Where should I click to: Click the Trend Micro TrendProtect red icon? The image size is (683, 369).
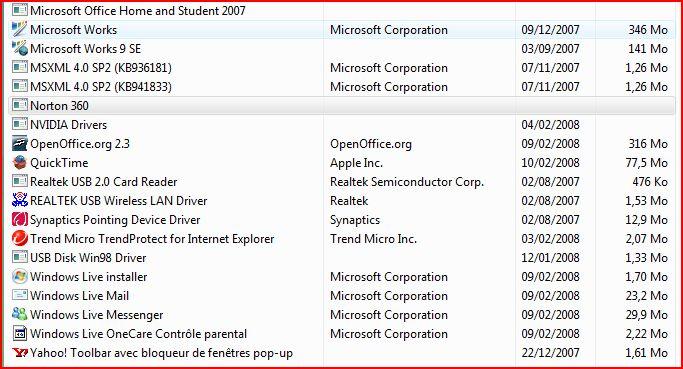(20, 239)
